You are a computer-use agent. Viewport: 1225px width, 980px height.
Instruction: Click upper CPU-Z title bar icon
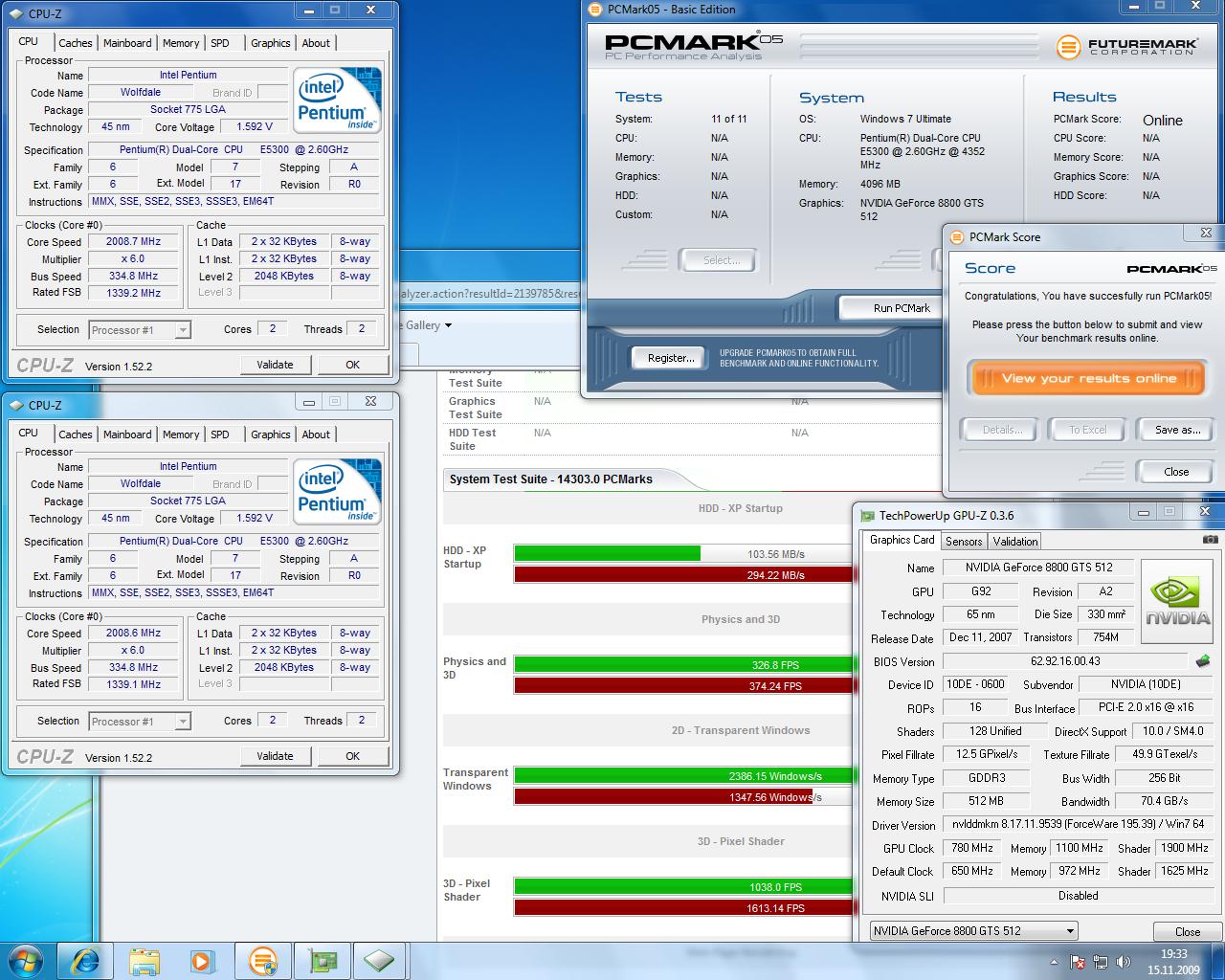pos(16,13)
